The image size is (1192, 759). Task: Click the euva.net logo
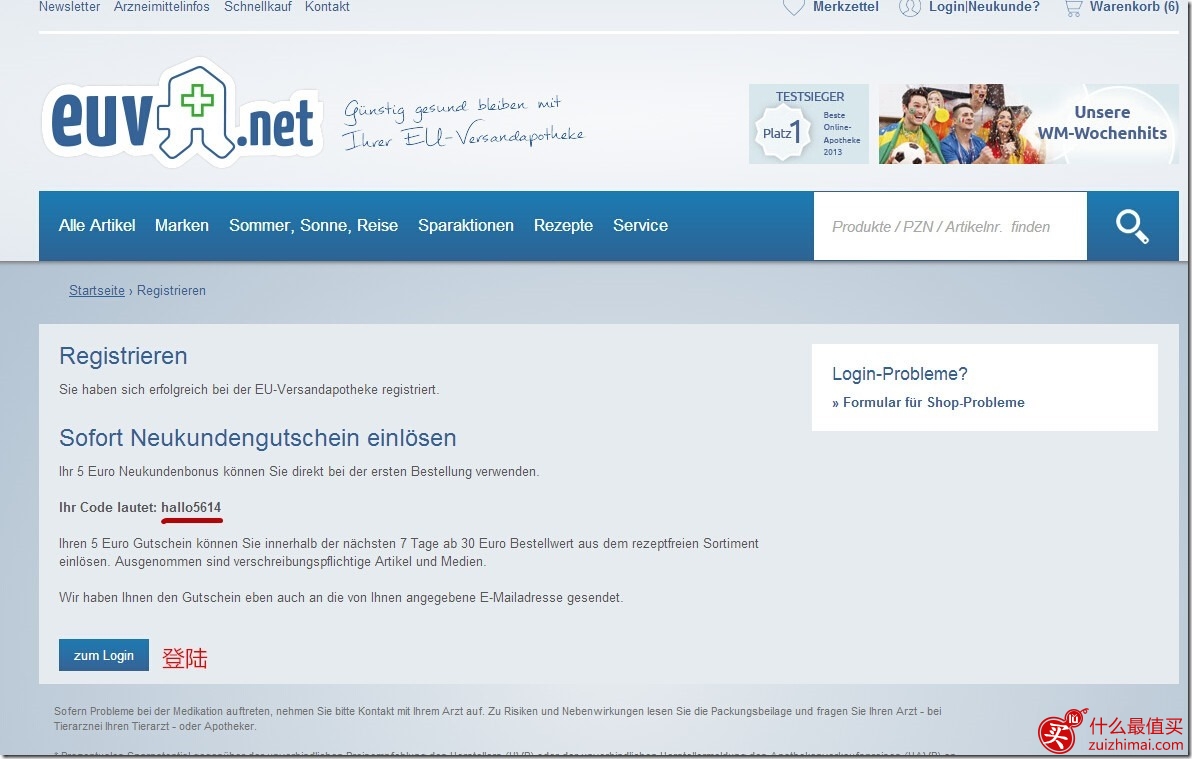point(182,114)
